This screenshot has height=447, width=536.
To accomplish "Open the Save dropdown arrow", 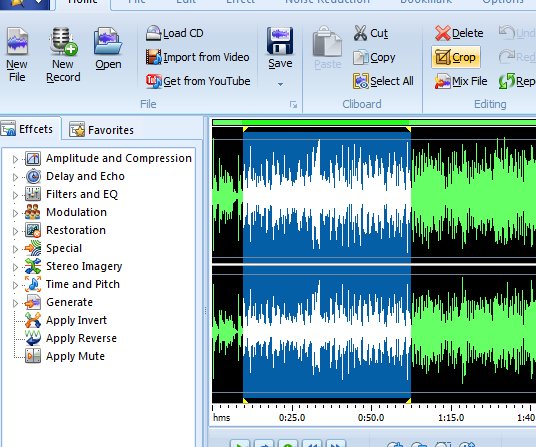I will 280,84.
